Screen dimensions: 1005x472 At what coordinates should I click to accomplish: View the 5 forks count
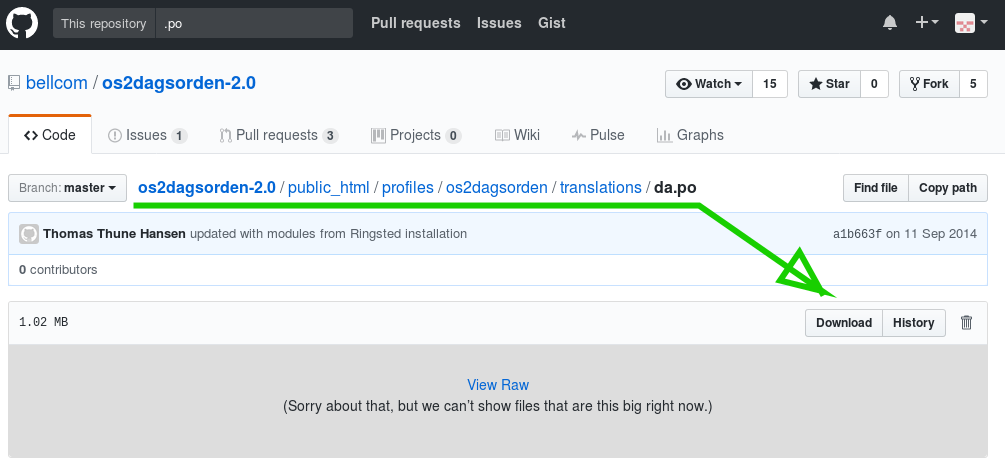[x=973, y=84]
